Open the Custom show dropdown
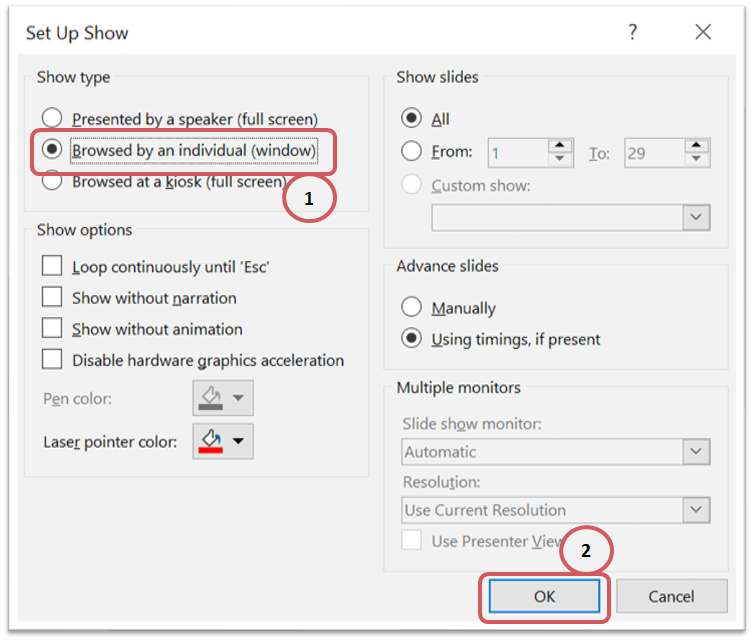 click(x=696, y=218)
